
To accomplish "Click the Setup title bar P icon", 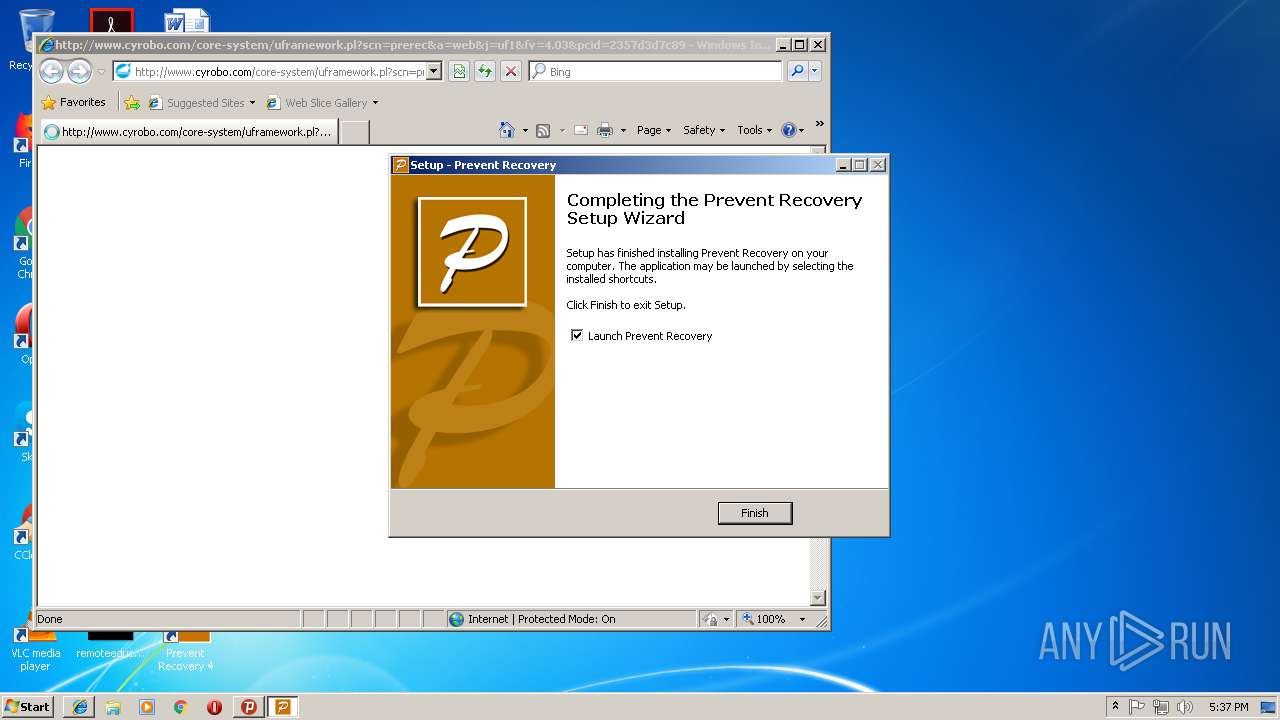I will tap(400, 165).
